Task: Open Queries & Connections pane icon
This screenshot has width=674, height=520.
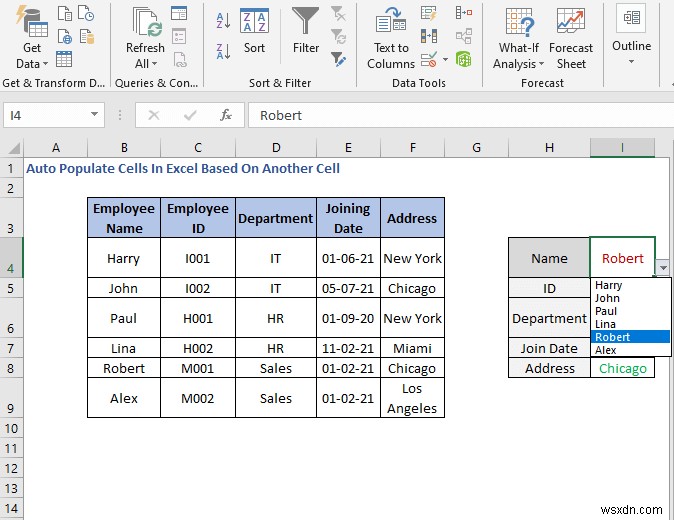Action: click(x=179, y=13)
